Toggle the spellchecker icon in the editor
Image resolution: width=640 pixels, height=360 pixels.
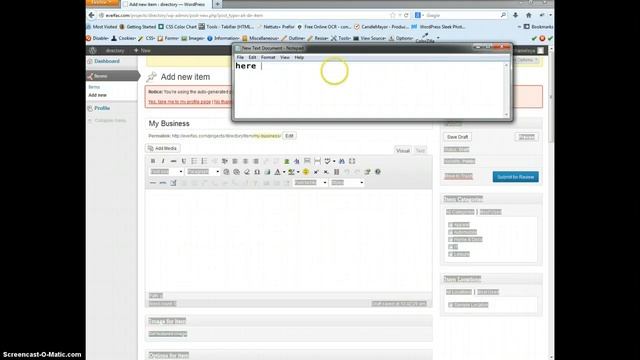(327, 161)
